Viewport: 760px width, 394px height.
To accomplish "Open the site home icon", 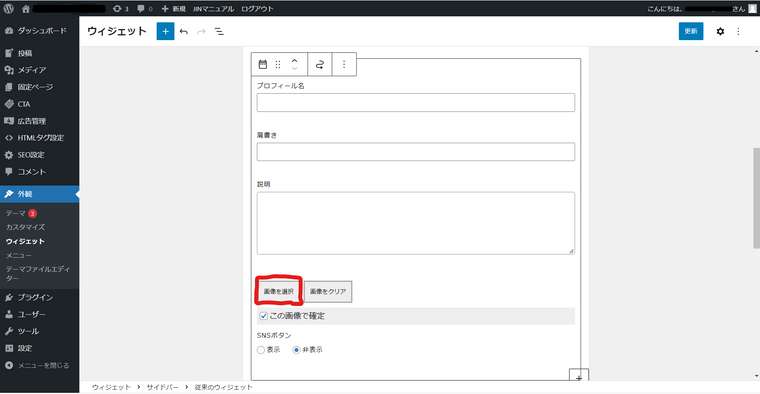I will point(26,9).
